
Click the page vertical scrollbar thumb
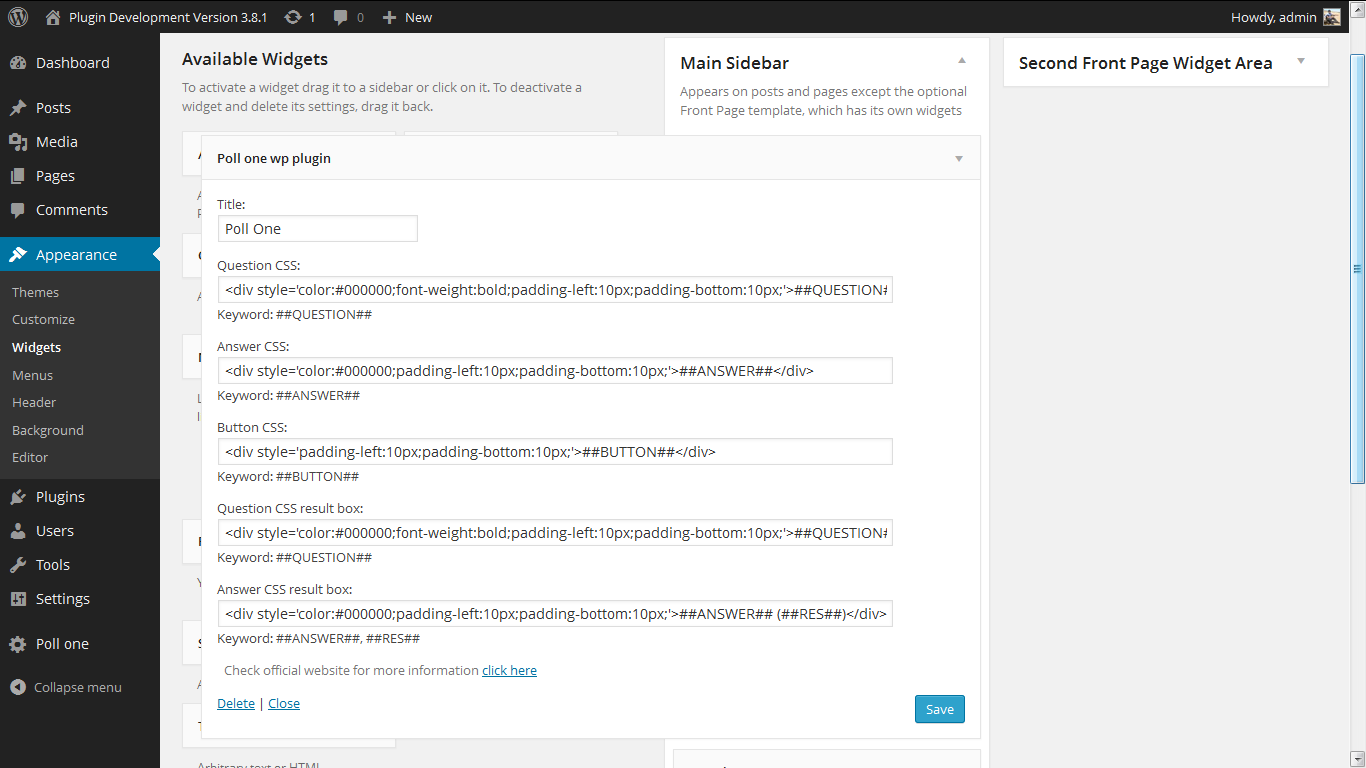click(x=1357, y=269)
